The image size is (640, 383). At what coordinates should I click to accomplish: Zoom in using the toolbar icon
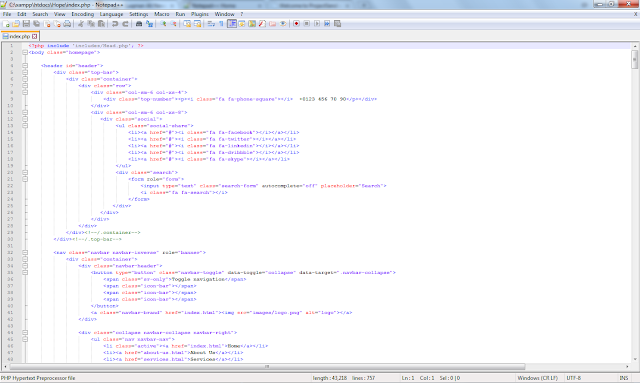pyautogui.click(x=163, y=24)
